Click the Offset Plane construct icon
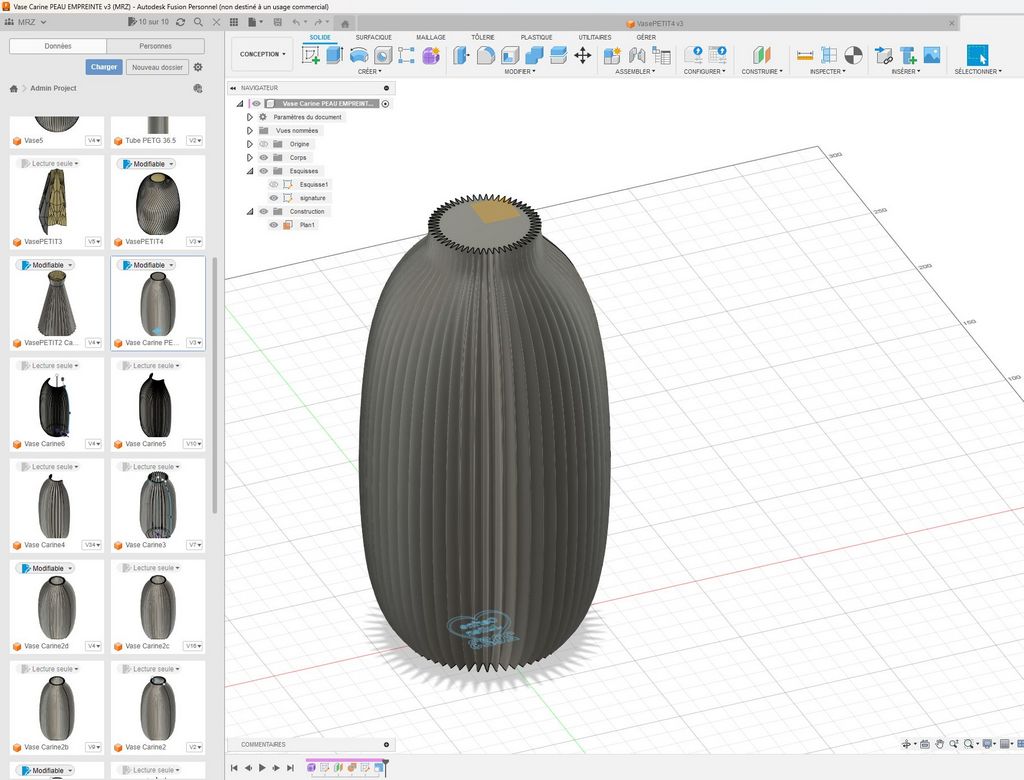 tap(761, 55)
